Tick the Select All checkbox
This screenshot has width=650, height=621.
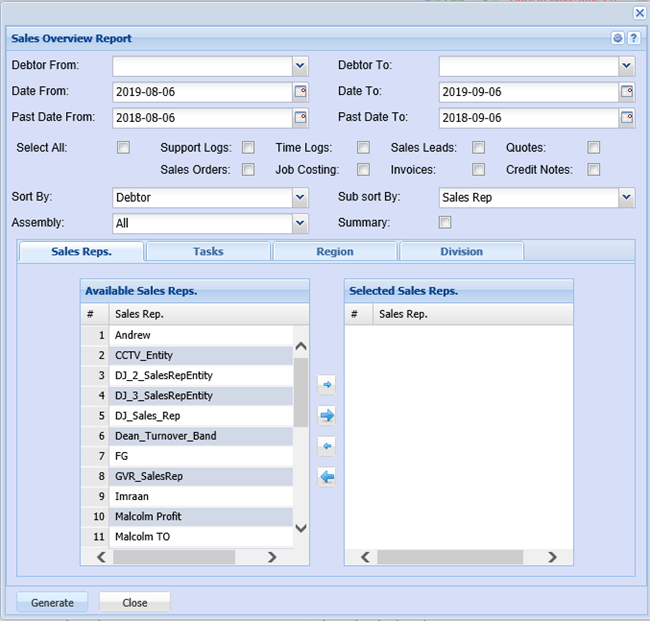(x=123, y=148)
